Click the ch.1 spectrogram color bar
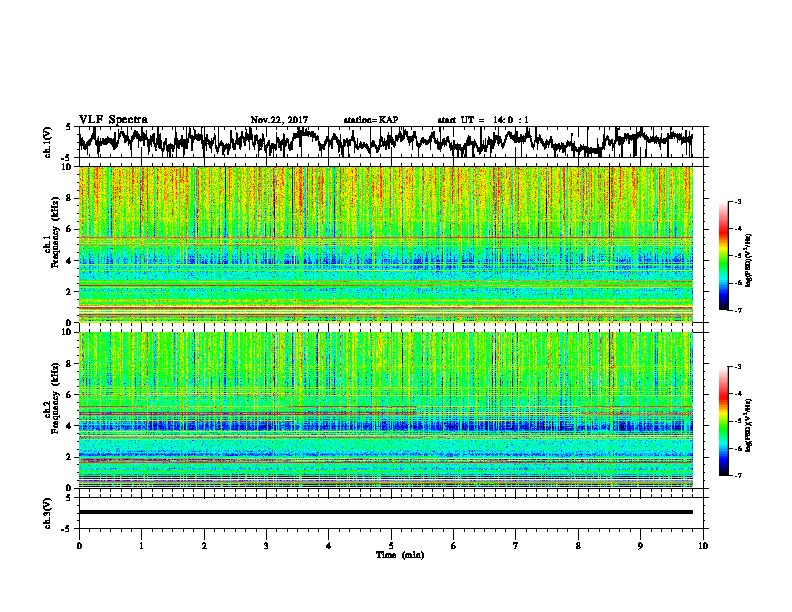The width and height of the screenshot is (792, 612). click(x=723, y=256)
